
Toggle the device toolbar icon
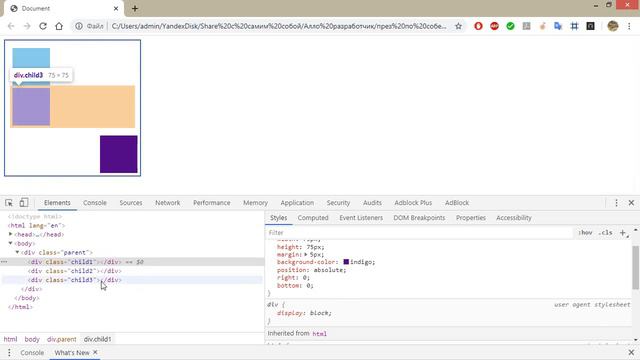click(24, 202)
